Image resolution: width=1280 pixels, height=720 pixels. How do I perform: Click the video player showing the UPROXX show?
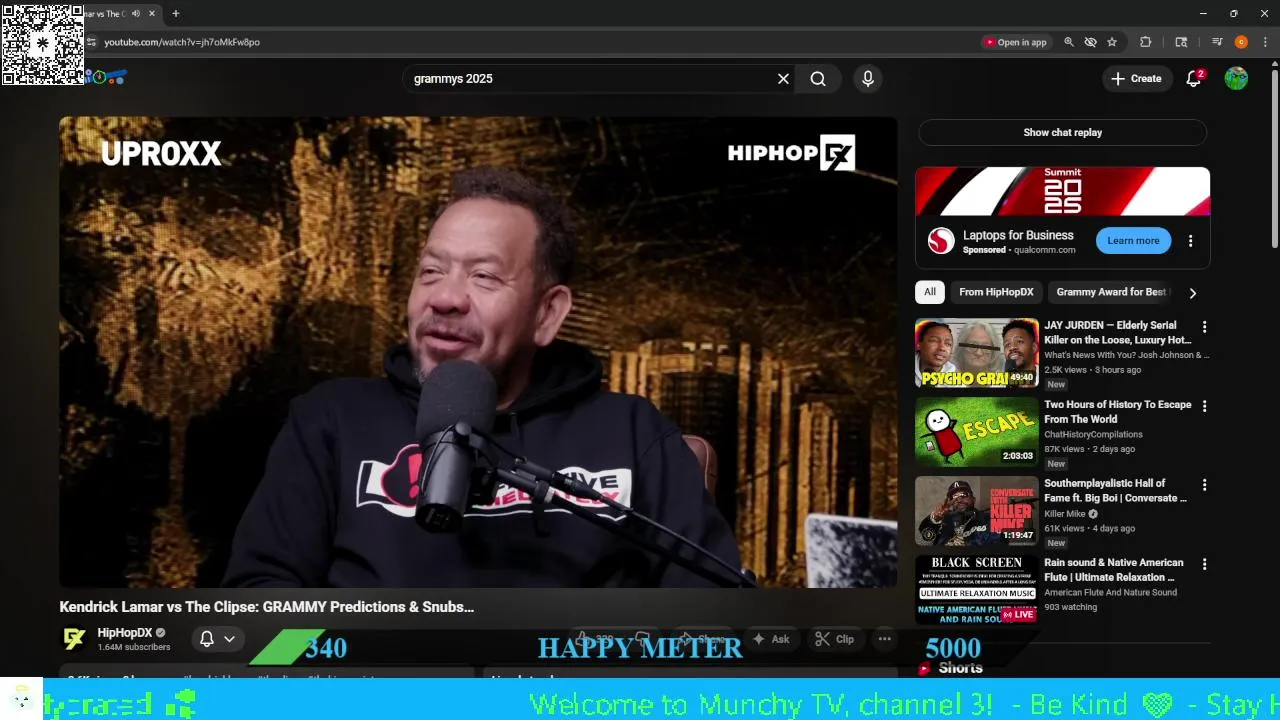point(478,352)
